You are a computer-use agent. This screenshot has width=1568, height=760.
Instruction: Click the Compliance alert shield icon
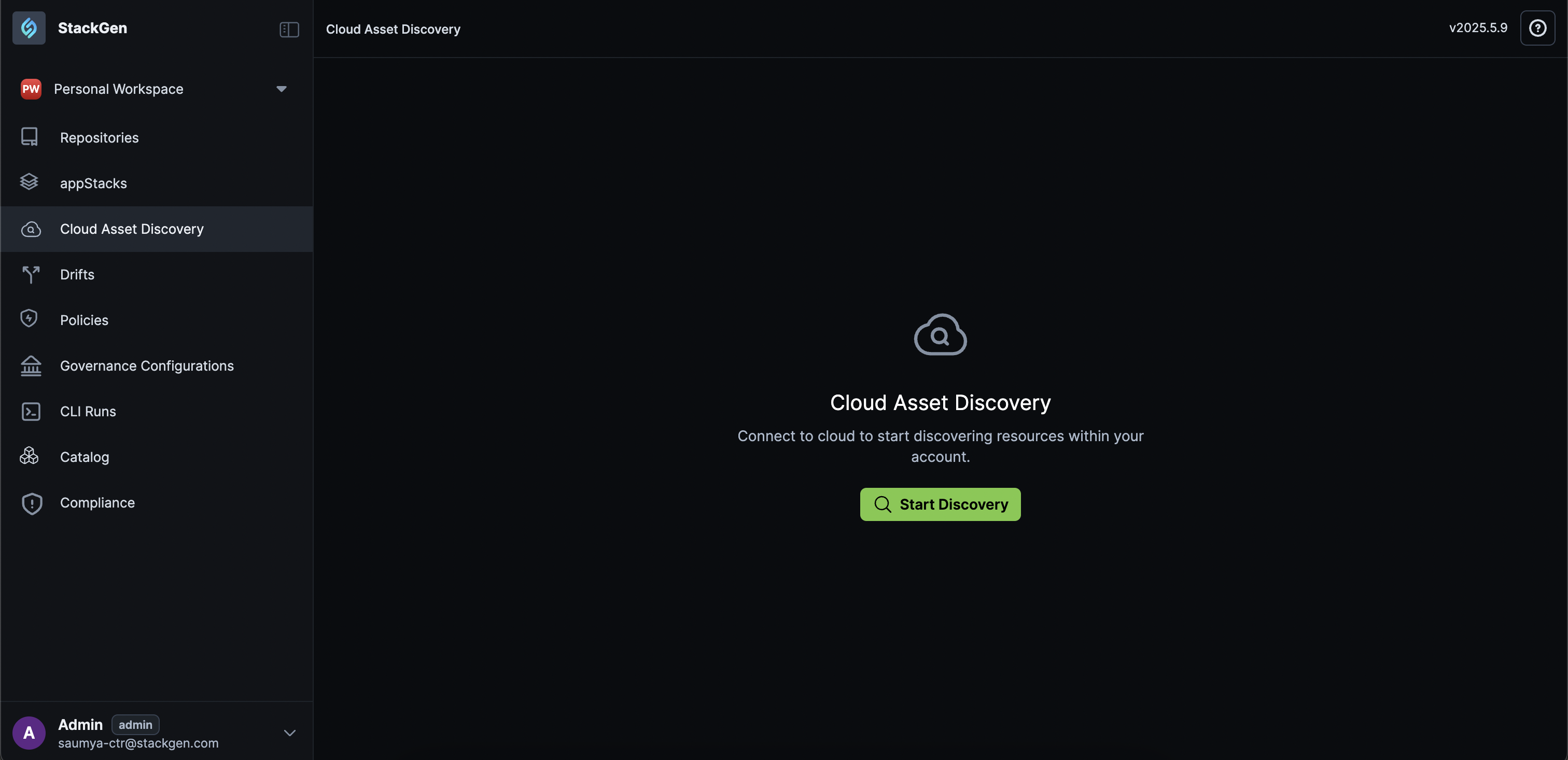[x=32, y=503]
